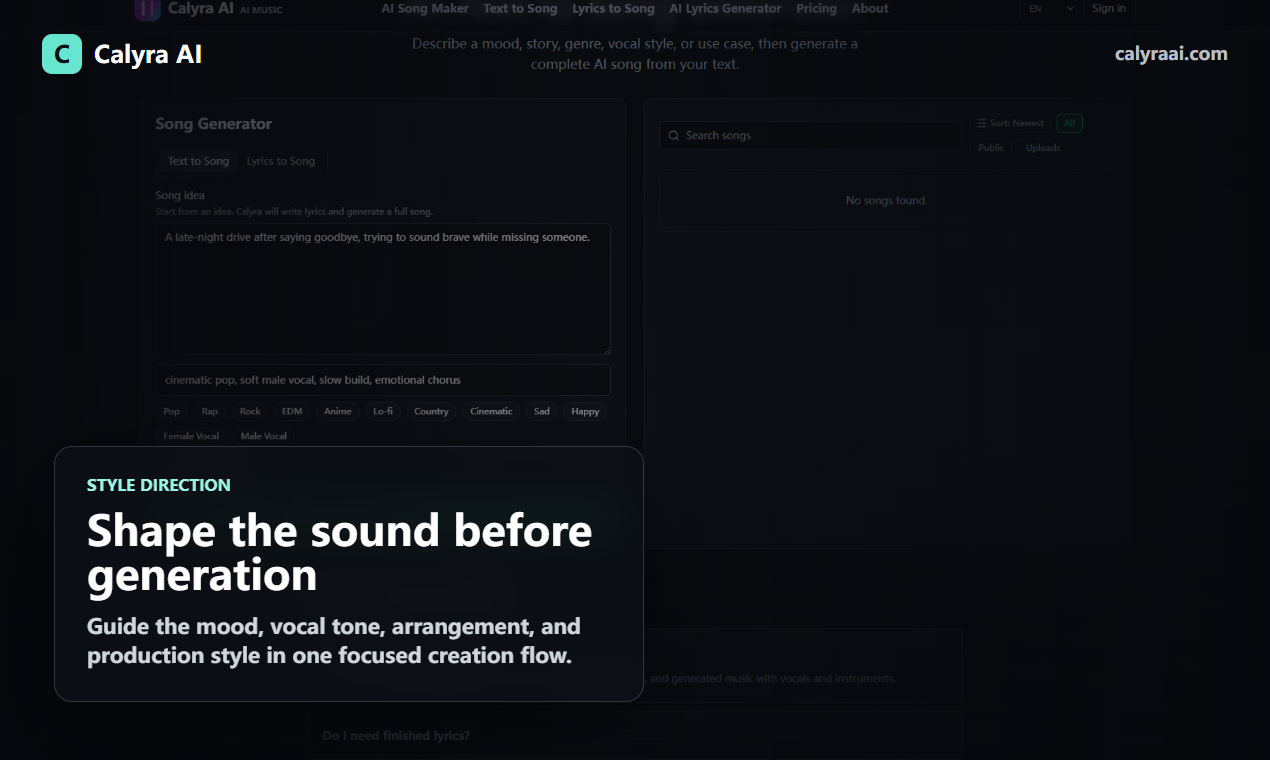Toggle the Lo-fi style tag

[383, 411]
